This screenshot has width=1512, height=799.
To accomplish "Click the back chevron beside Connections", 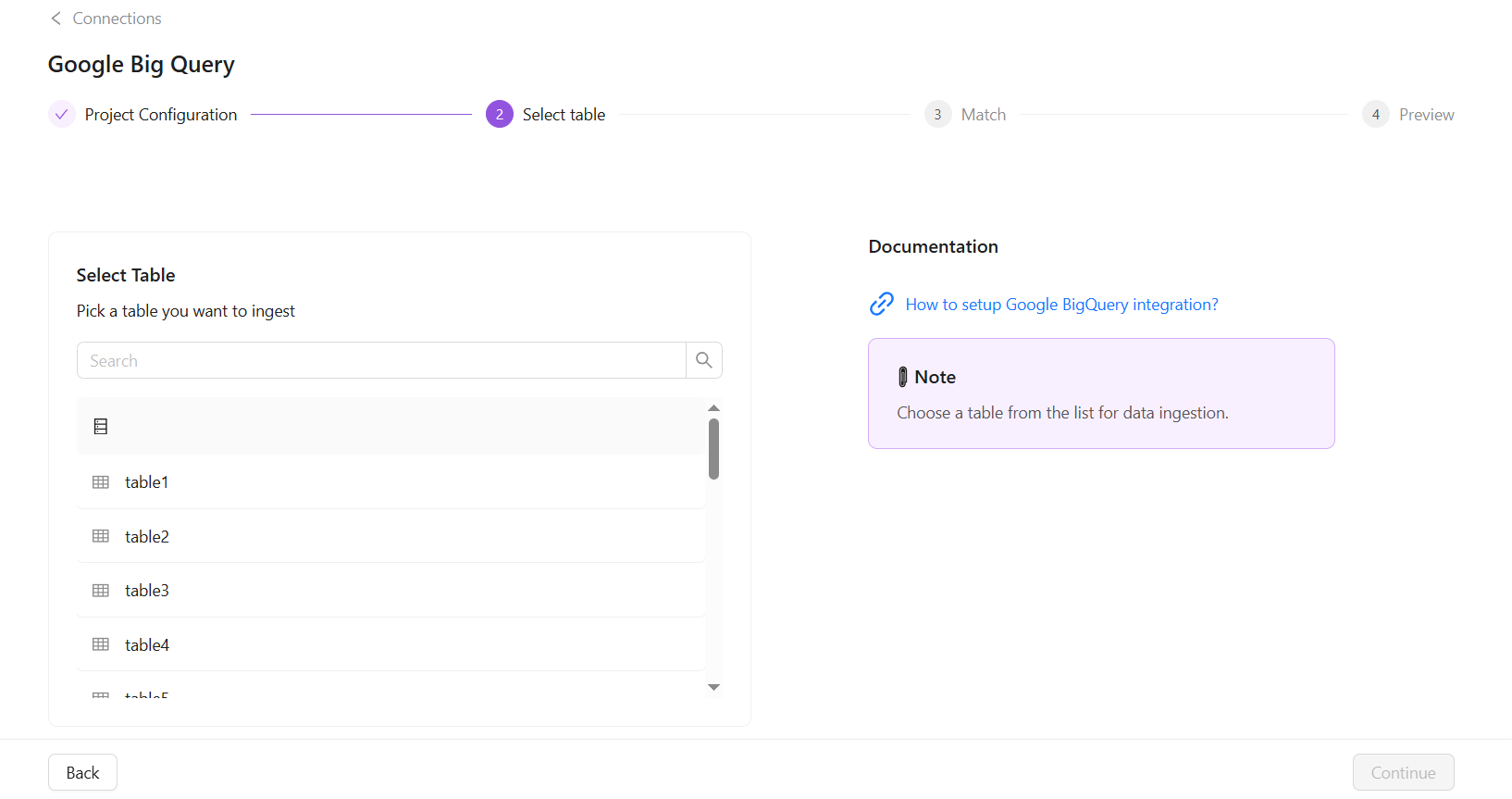I will pos(56,19).
